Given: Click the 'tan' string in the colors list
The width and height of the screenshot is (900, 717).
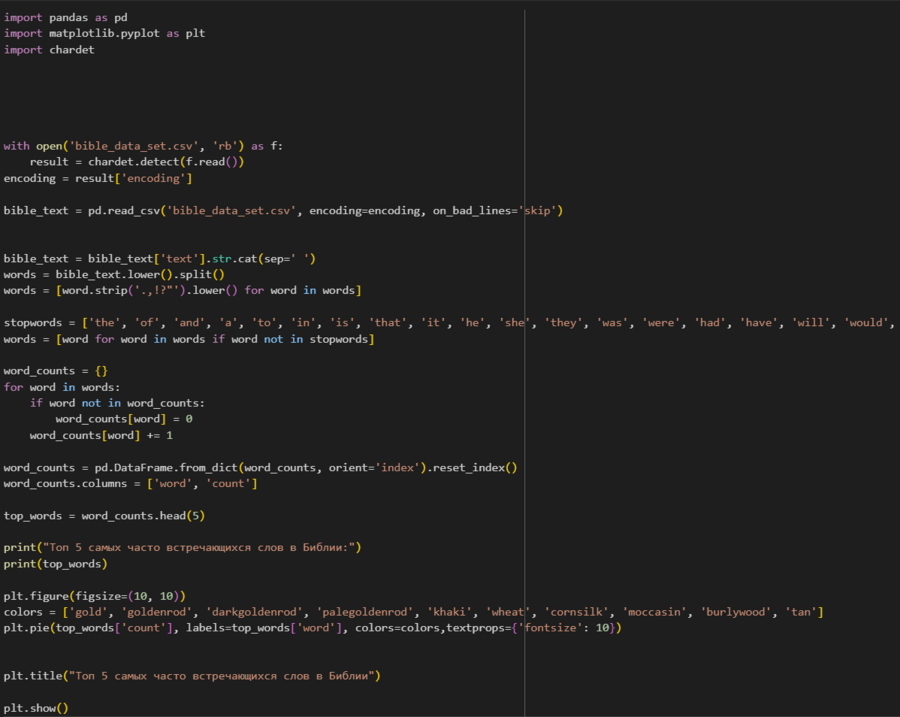Looking at the screenshot, I should tap(801, 612).
